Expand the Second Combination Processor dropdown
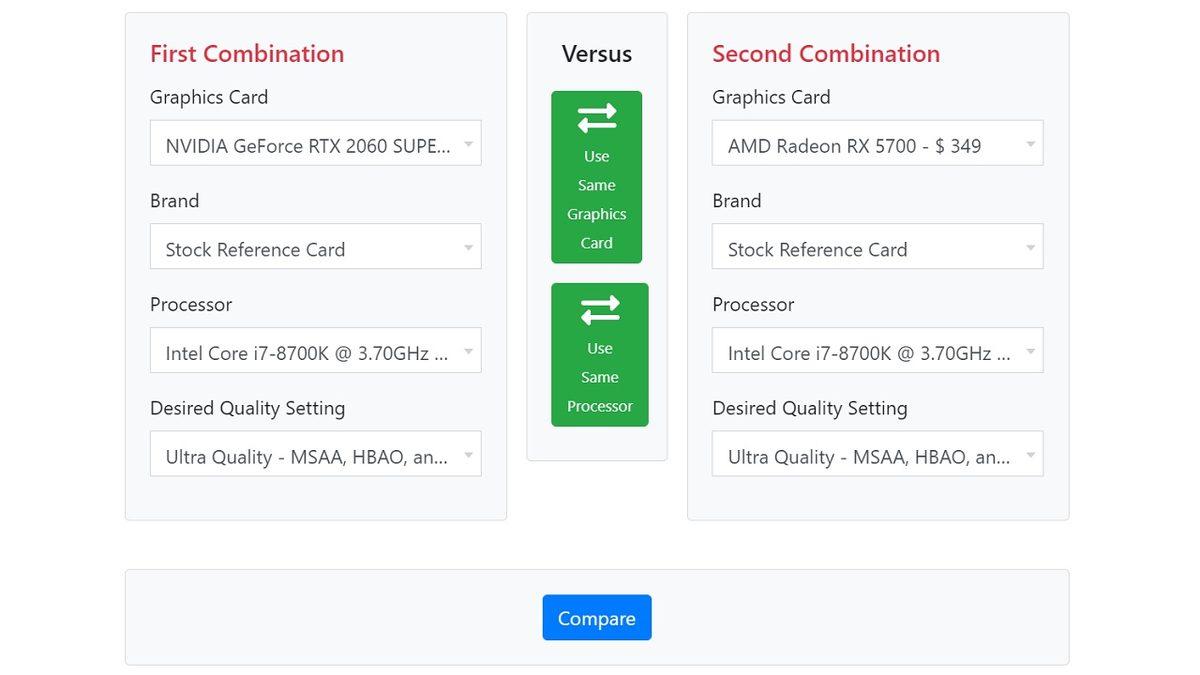The width and height of the screenshot is (1200, 675). pos(877,351)
